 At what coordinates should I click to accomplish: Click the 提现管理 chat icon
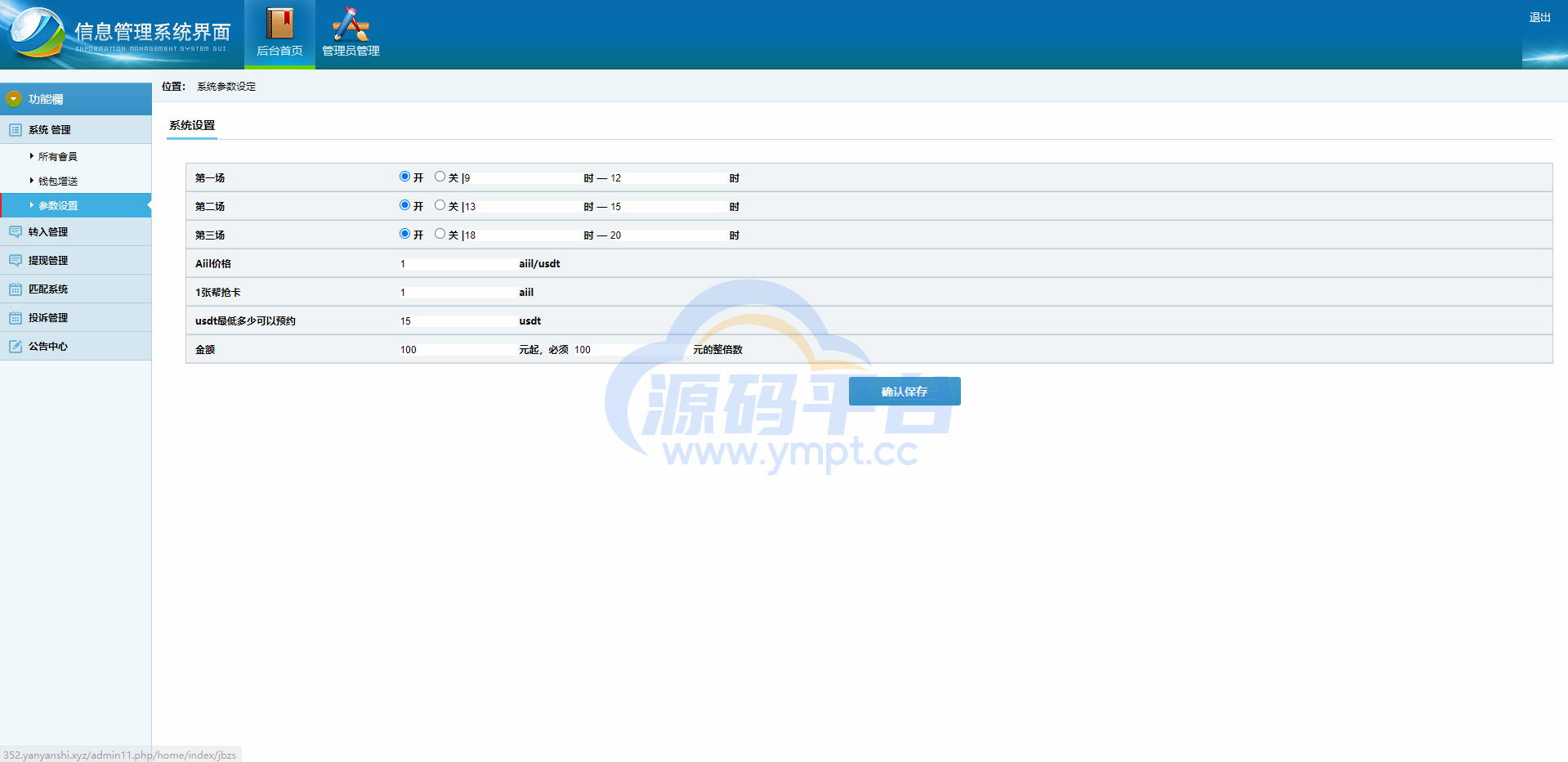[x=16, y=261]
